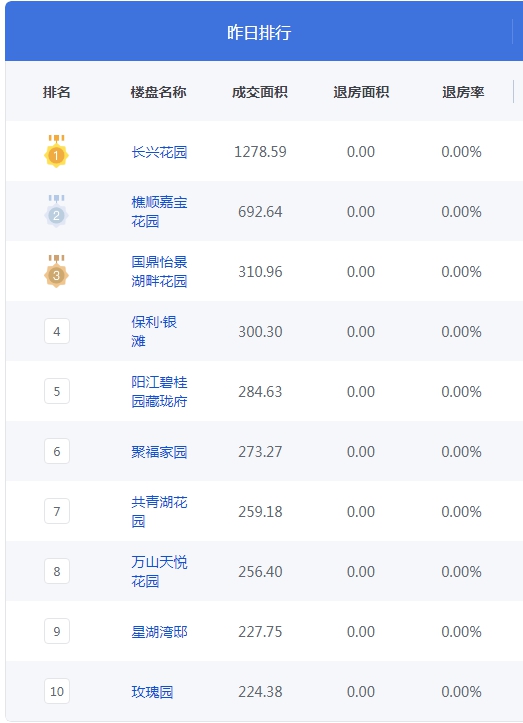Click the rank 5 number badge
The image size is (523, 723).
pyautogui.click(x=57, y=391)
